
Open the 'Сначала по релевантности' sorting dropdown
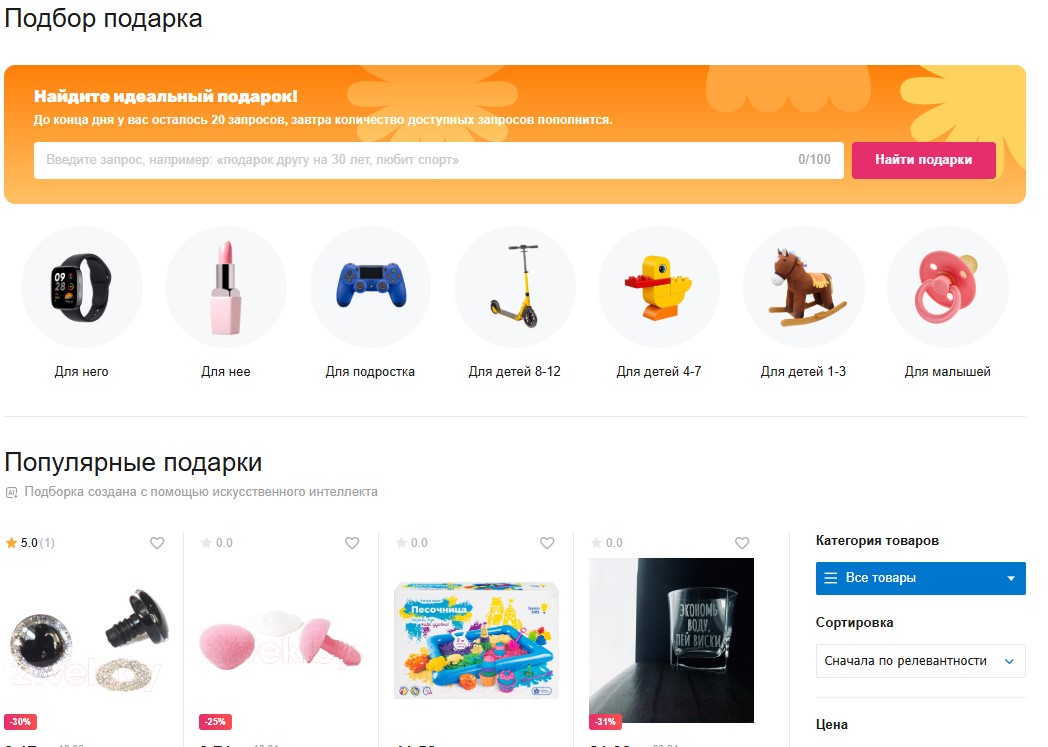[x=920, y=661]
